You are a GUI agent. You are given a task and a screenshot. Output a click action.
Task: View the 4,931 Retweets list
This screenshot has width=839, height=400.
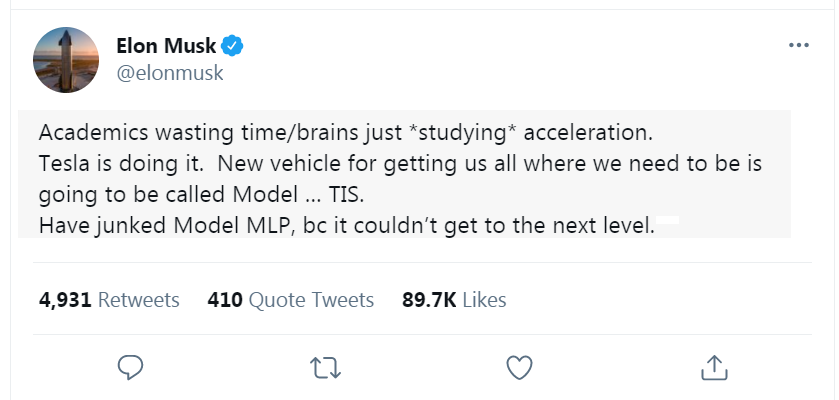tap(109, 300)
